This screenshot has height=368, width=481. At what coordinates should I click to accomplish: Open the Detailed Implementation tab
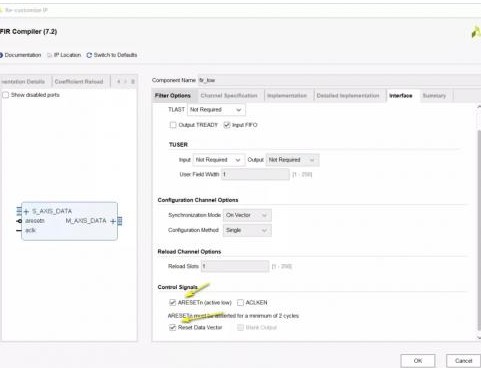click(348, 96)
